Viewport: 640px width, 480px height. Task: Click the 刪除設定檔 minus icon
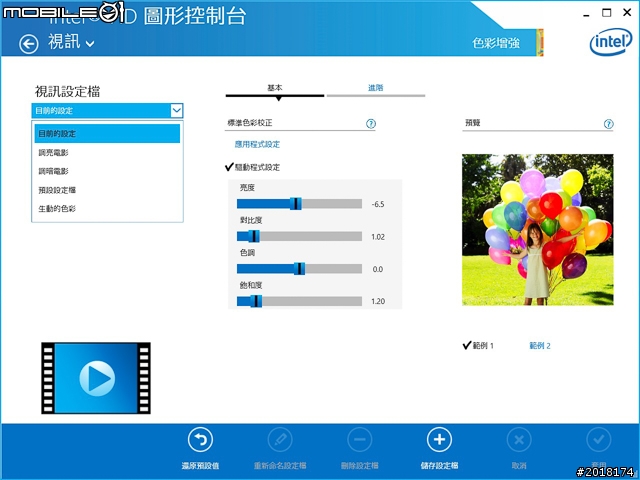(x=360, y=440)
